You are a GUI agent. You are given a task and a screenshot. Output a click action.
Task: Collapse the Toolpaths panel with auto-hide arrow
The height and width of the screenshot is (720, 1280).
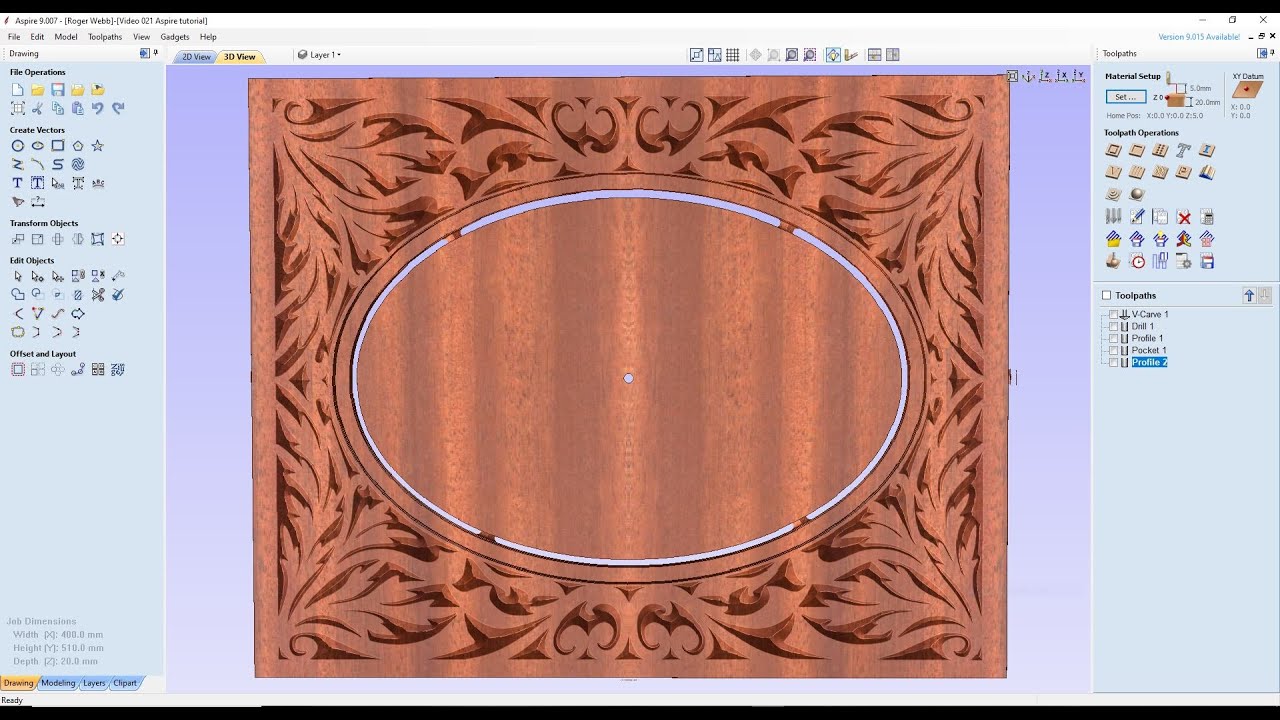tap(1260, 53)
